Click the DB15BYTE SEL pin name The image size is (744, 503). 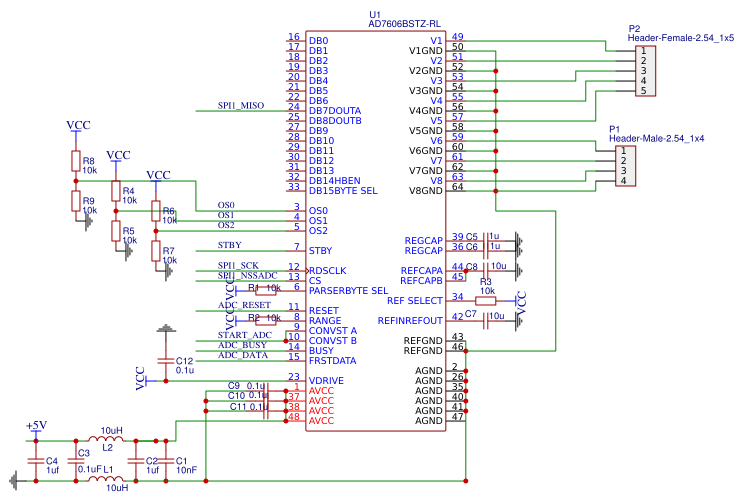(343, 191)
